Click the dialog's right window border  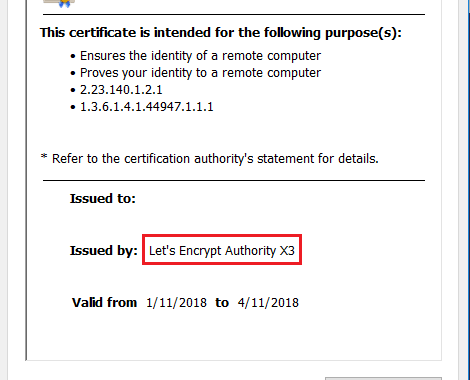click(x=468, y=190)
